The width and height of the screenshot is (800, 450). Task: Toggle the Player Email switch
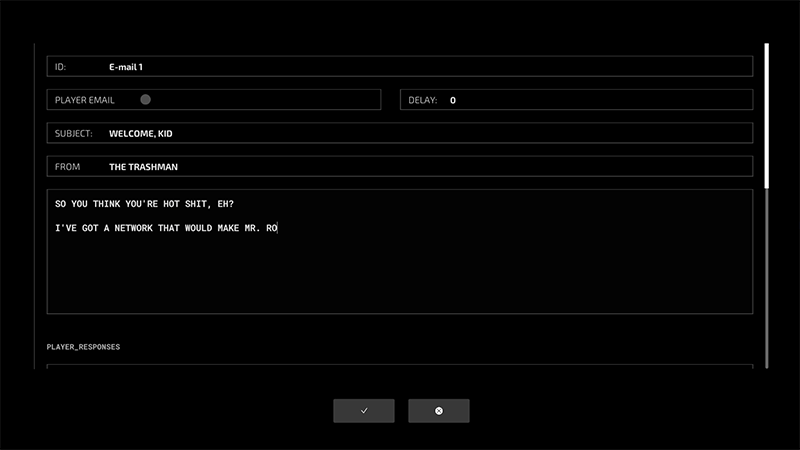pyautogui.click(x=146, y=100)
